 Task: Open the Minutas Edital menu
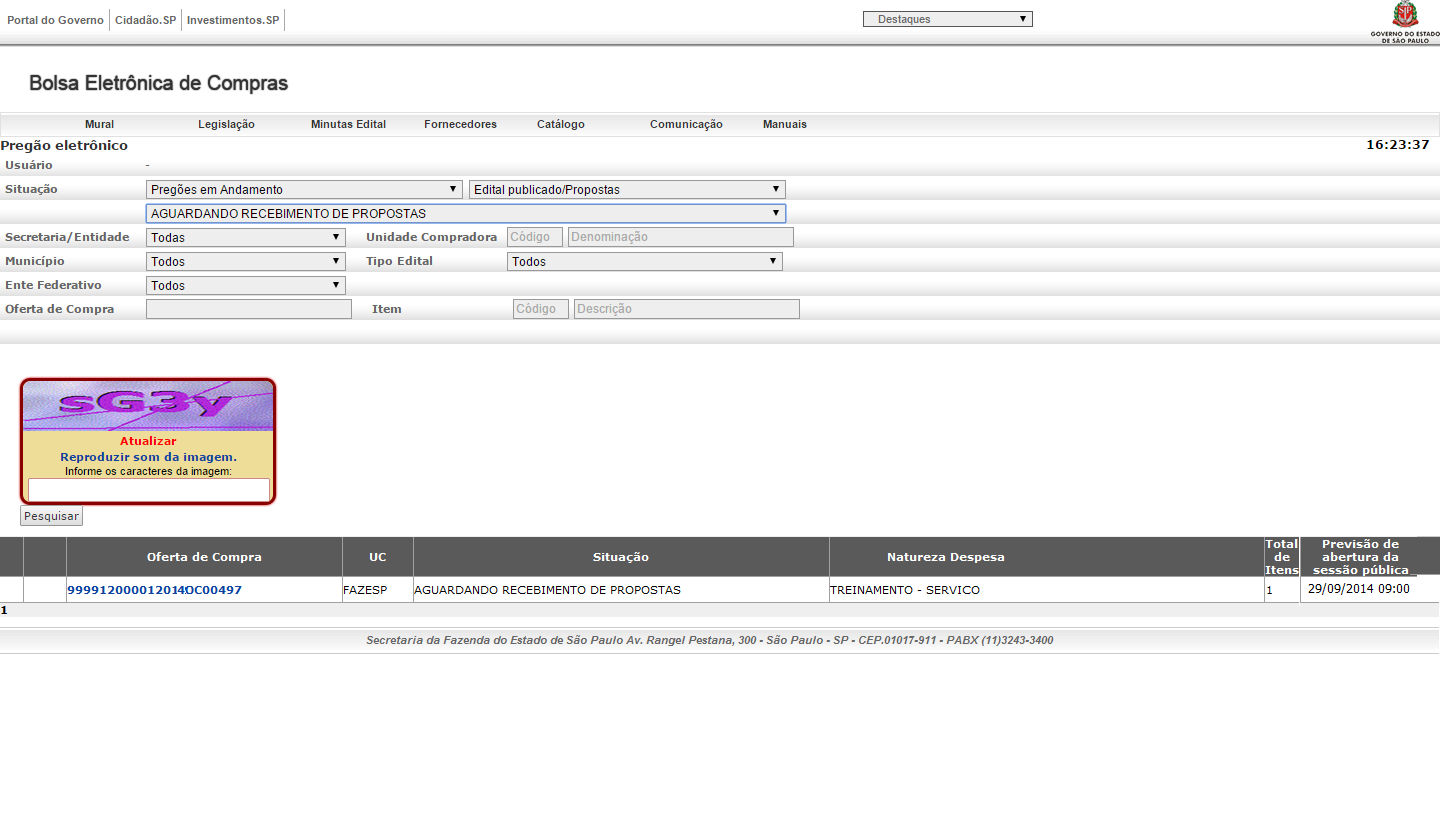click(x=348, y=124)
